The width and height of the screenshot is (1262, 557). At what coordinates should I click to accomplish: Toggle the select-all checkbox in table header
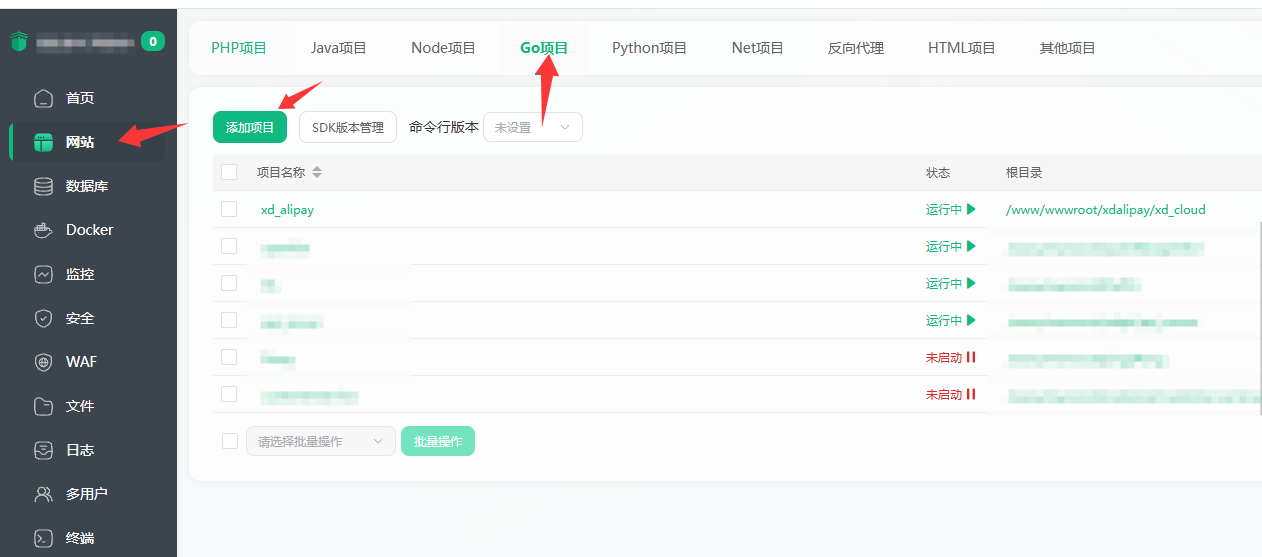229,172
